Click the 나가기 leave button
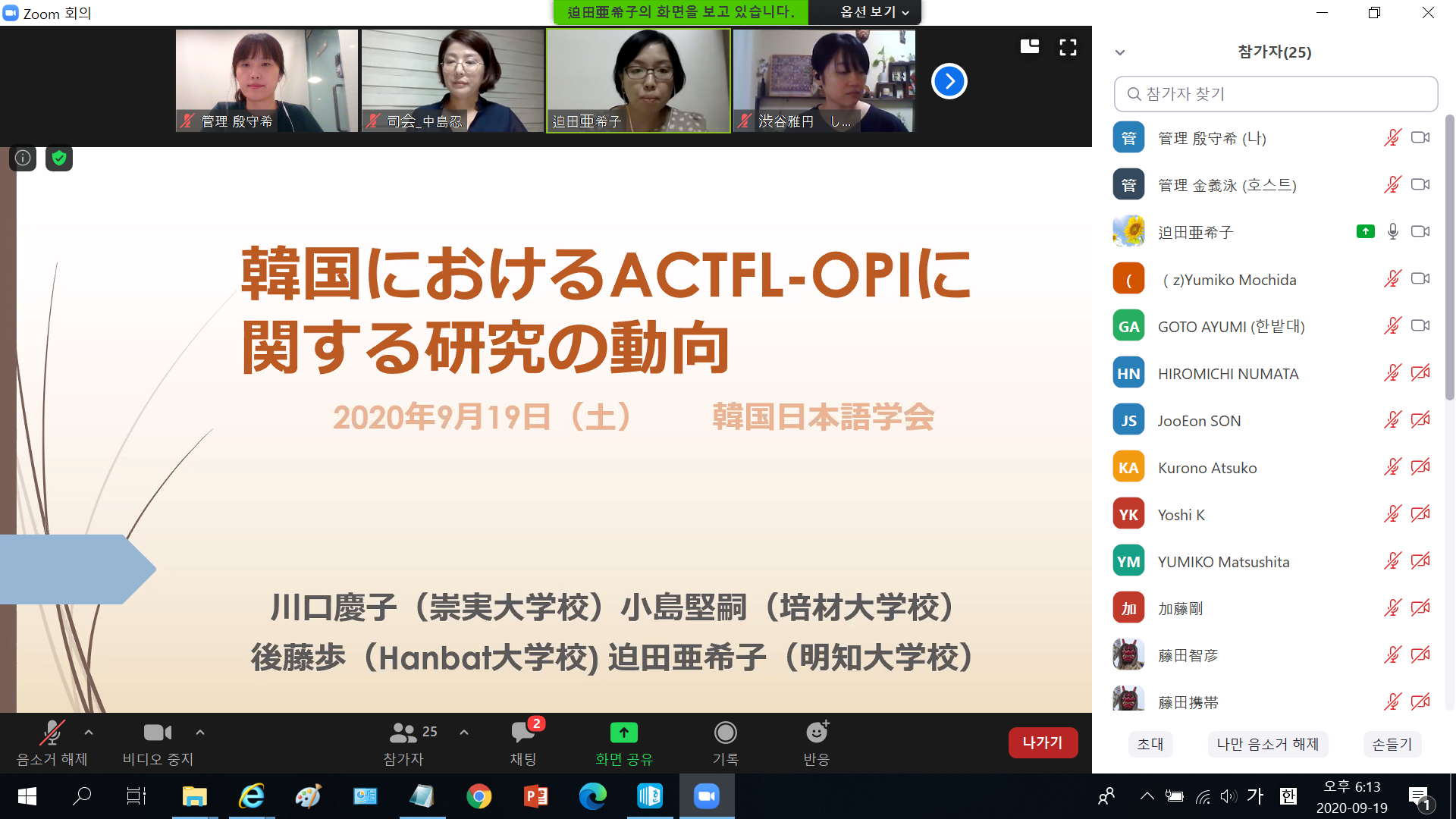This screenshot has width=1456, height=819. coord(1043,743)
